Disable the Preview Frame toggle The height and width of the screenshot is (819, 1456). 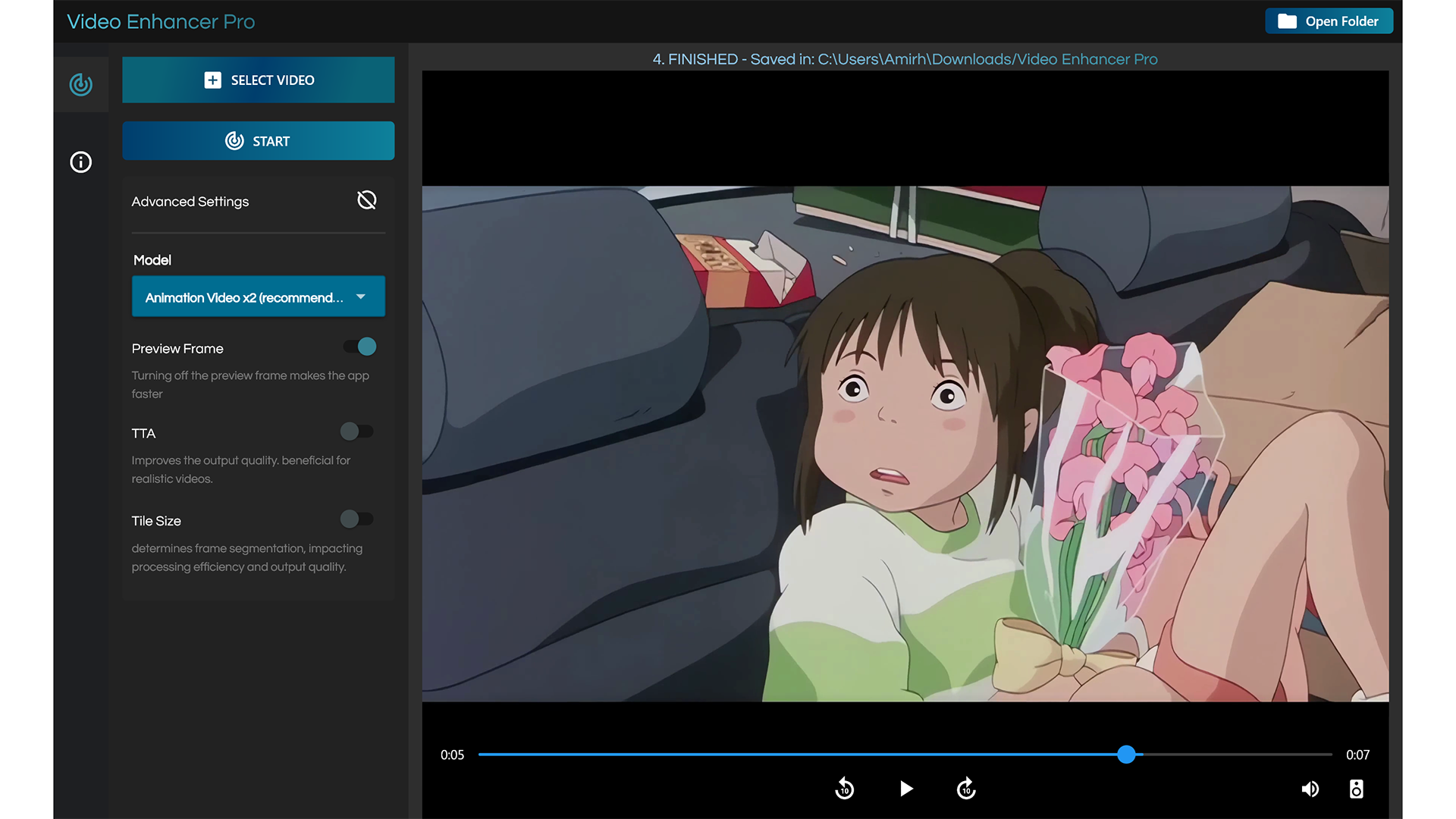pyautogui.click(x=359, y=347)
